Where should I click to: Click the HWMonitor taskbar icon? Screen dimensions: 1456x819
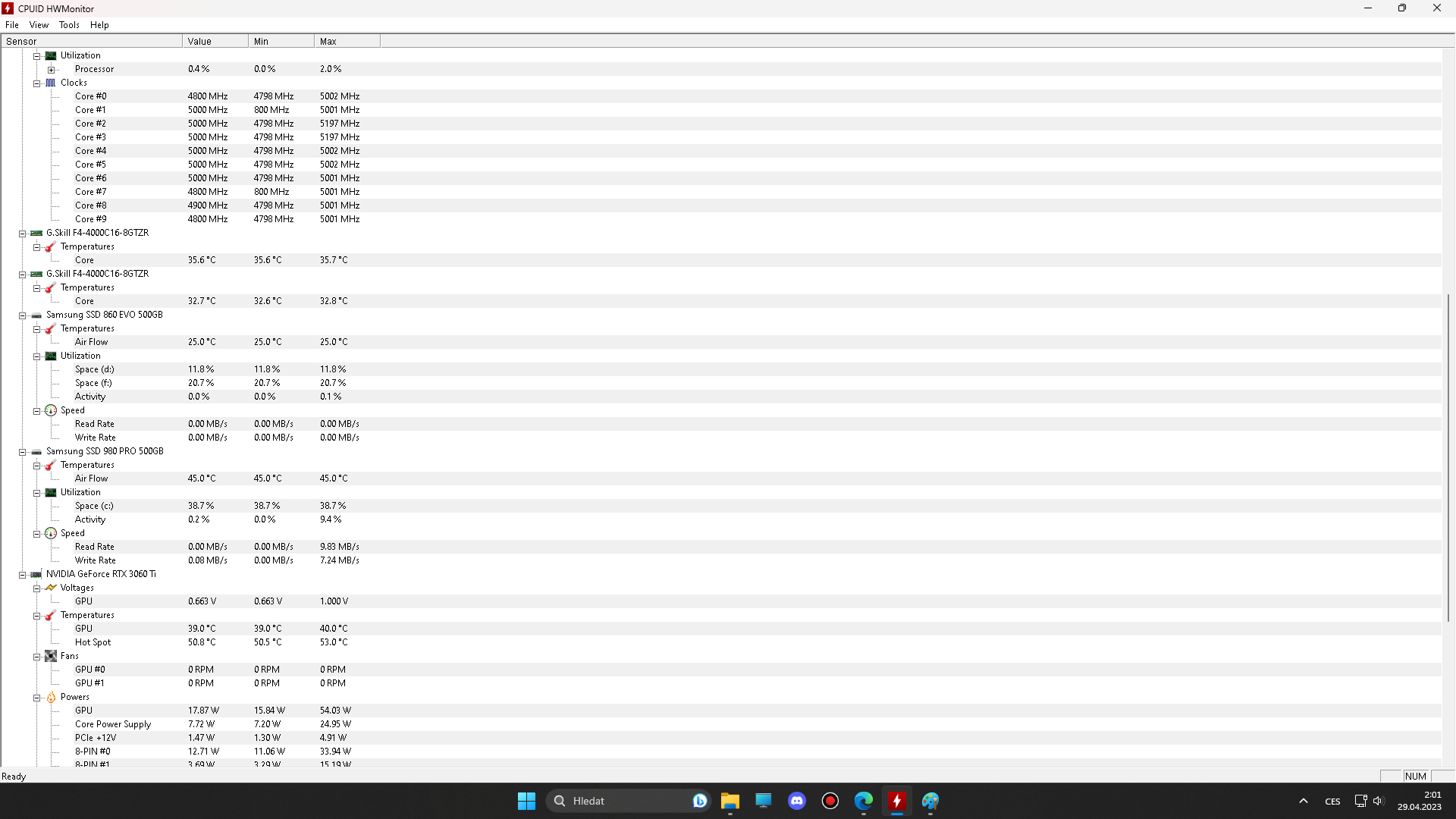(x=896, y=801)
